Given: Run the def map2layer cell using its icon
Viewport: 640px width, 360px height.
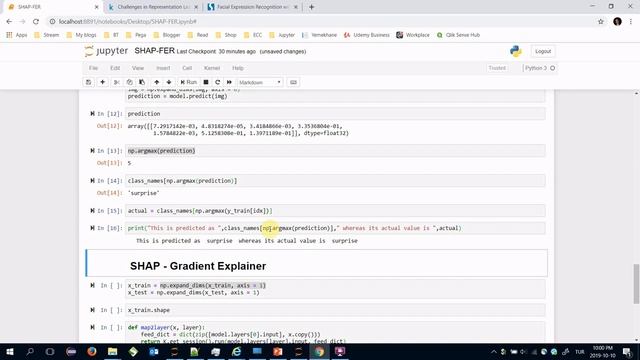Looking at the screenshot, I should (92, 327).
